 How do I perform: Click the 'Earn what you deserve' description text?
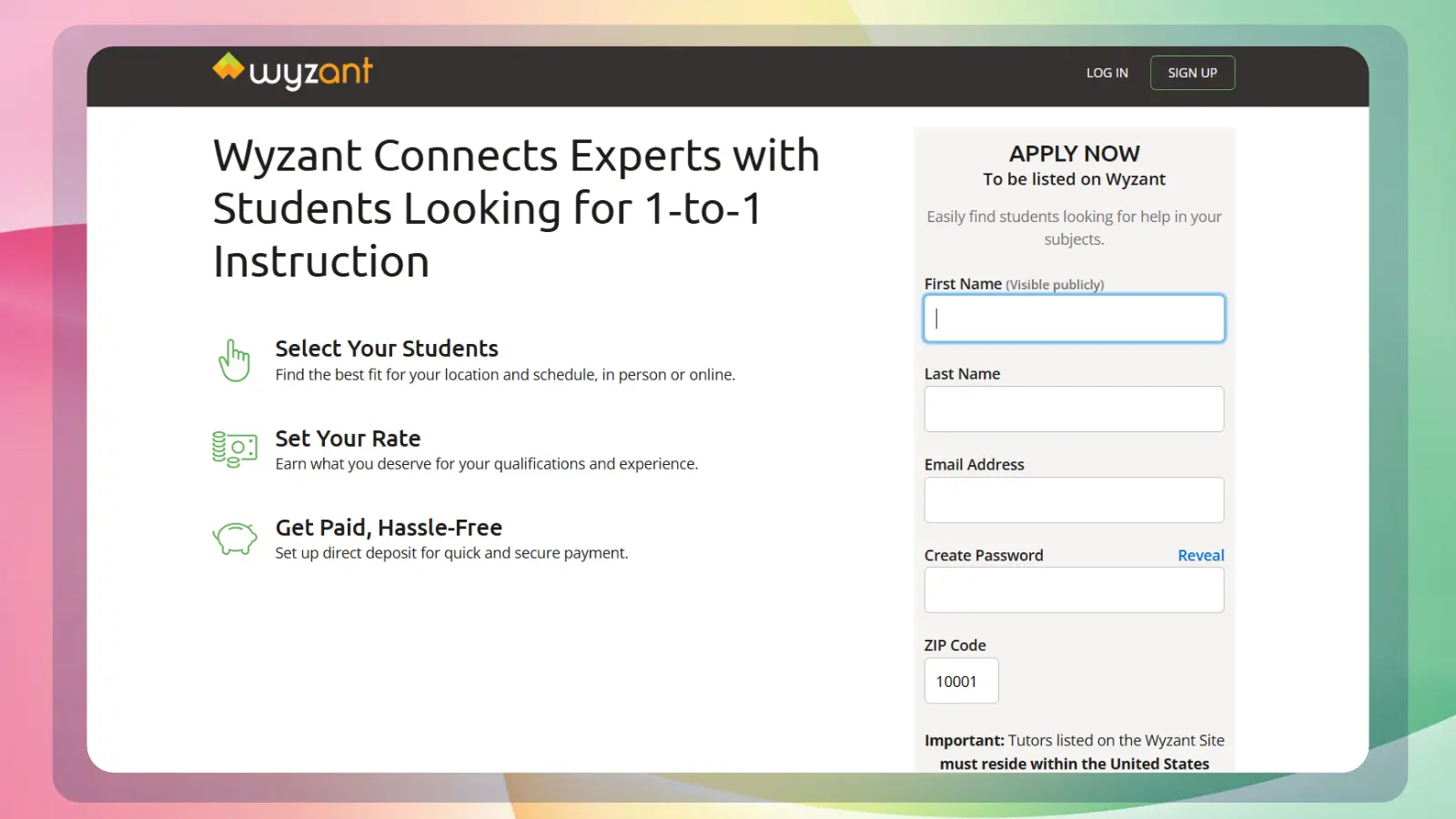click(x=487, y=464)
